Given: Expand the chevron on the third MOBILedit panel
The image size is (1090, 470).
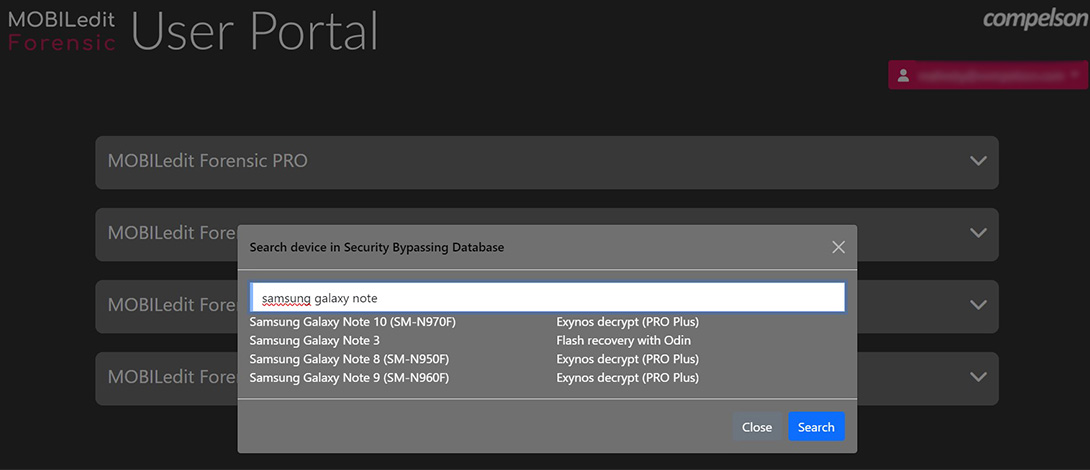Looking at the screenshot, I should (978, 305).
